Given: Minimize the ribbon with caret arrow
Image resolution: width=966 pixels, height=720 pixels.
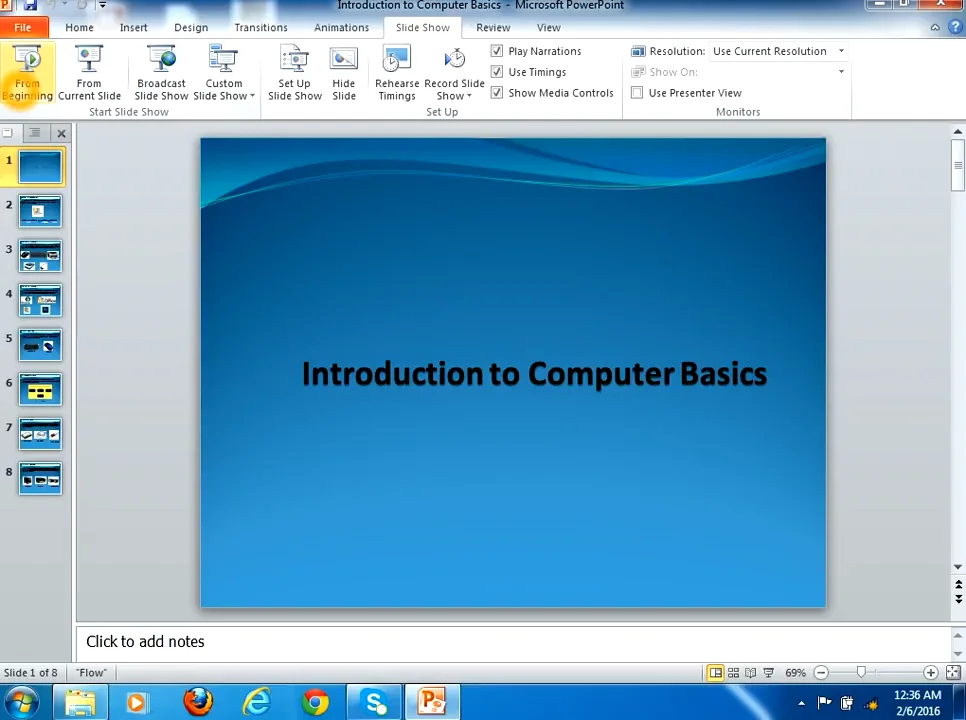Looking at the screenshot, I should click(935, 27).
